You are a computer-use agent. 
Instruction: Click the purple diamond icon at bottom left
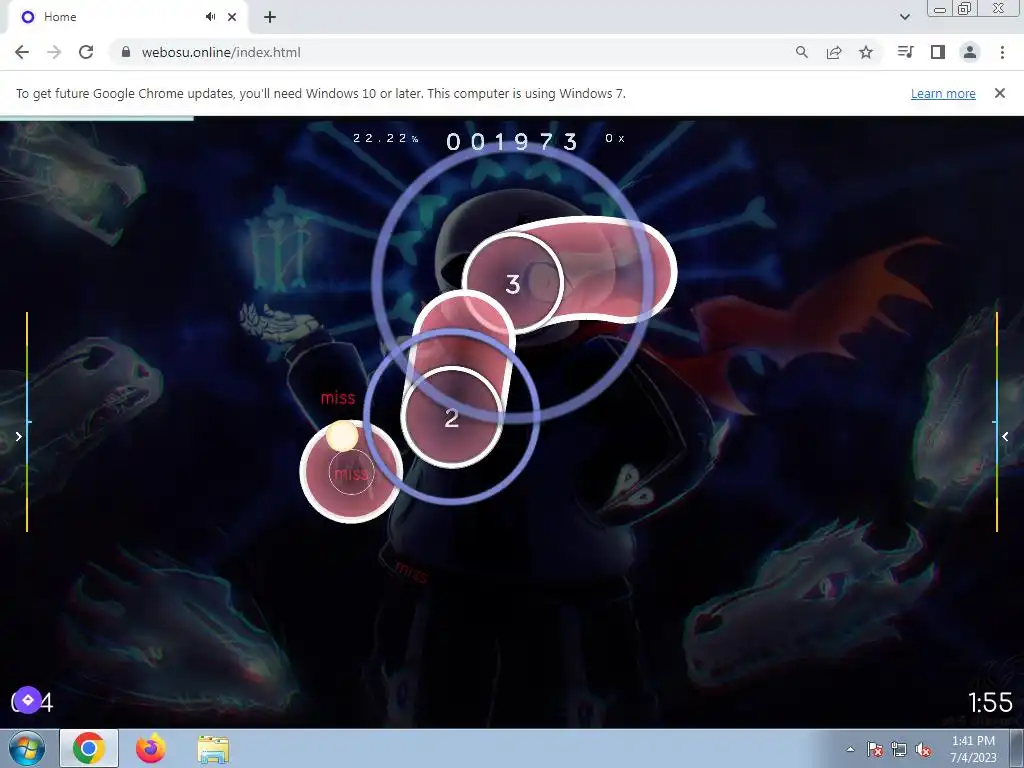point(27,700)
